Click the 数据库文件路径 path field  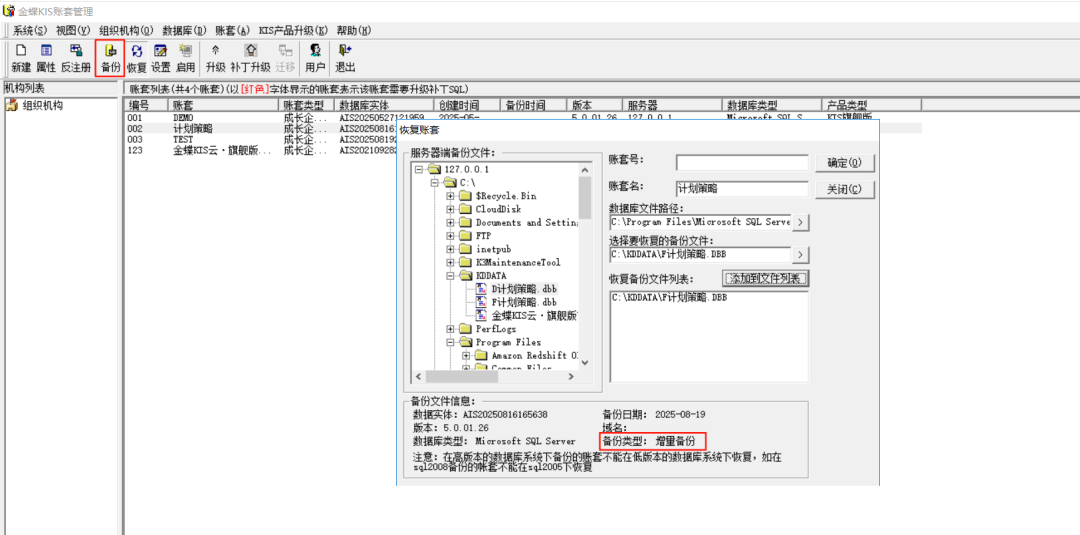pos(700,222)
